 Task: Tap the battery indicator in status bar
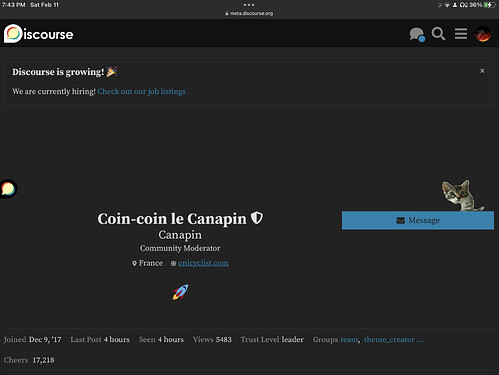click(489, 5)
